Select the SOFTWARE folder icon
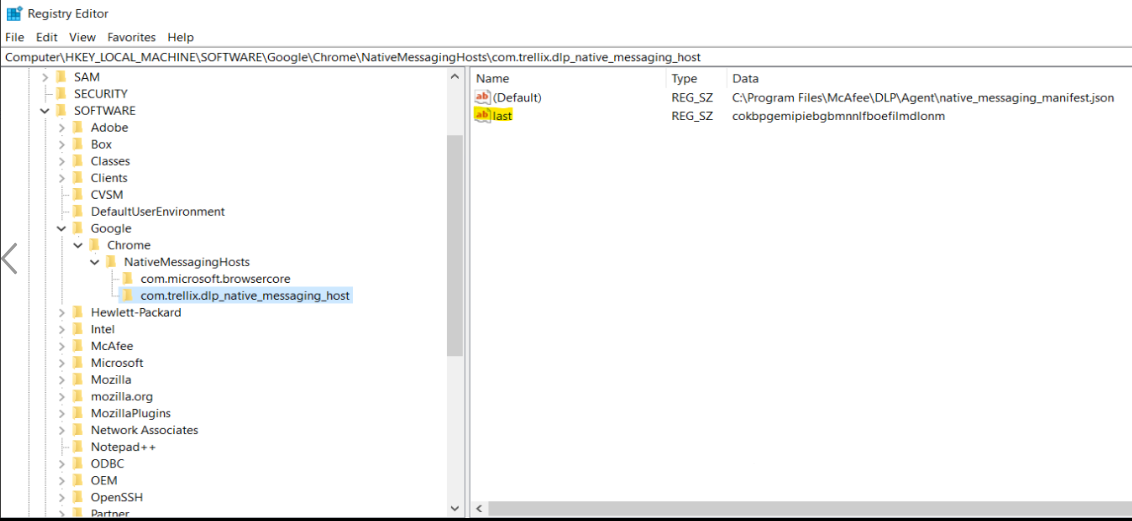1132x521 pixels. coord(61,110)
